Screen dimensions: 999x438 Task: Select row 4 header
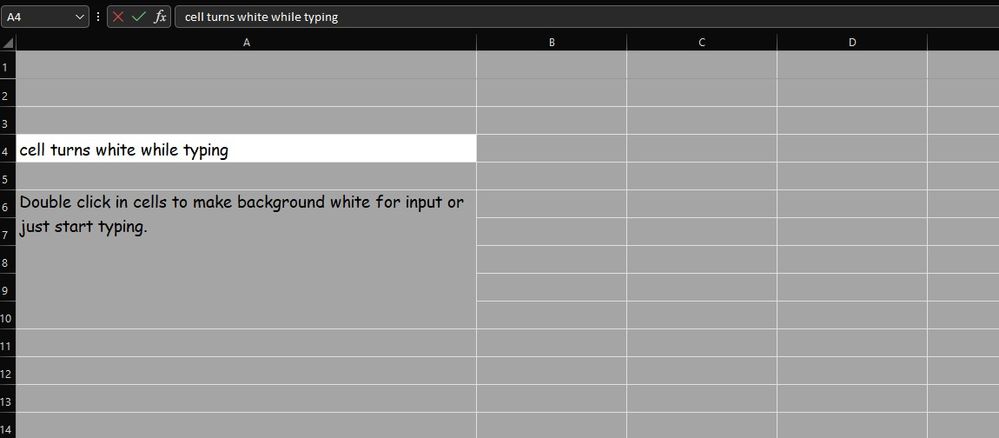tap(6, 150)
